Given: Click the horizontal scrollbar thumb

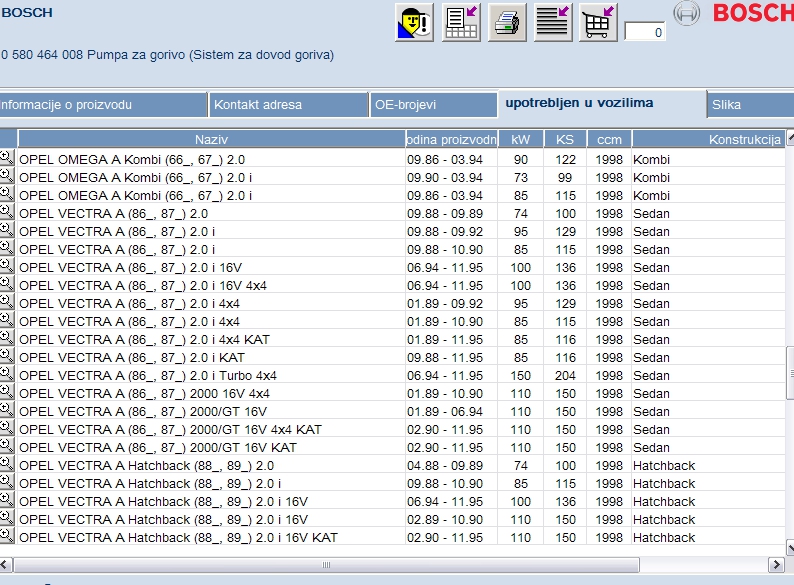Looking at the screenshot, I should point(327,565).
